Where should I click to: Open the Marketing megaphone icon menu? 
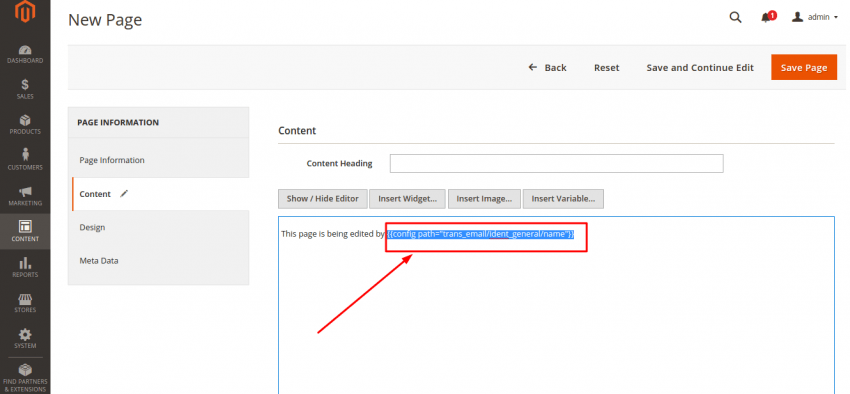25,192
